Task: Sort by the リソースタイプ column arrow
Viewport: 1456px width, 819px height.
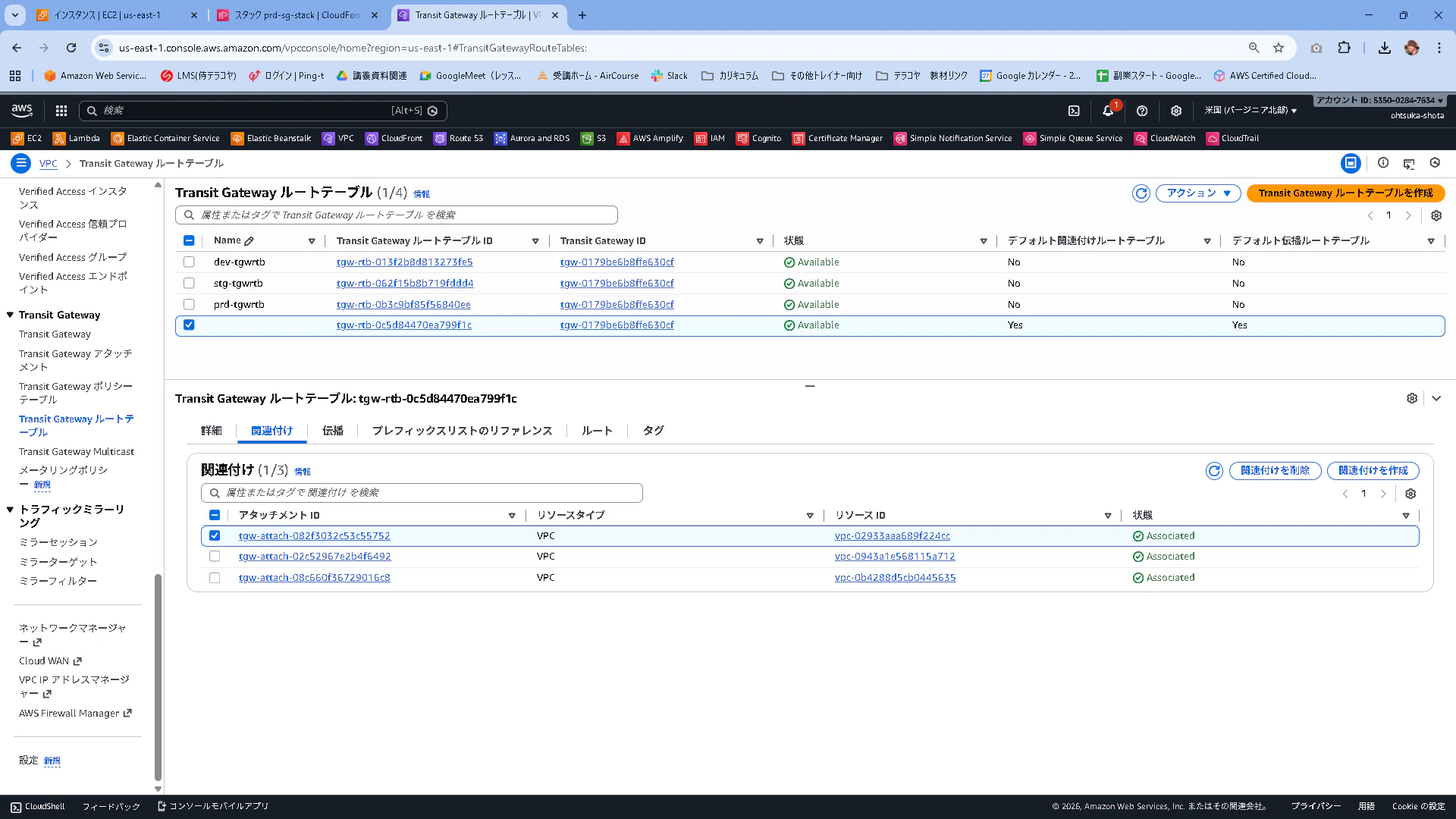Action: click(x=810, y=516)
